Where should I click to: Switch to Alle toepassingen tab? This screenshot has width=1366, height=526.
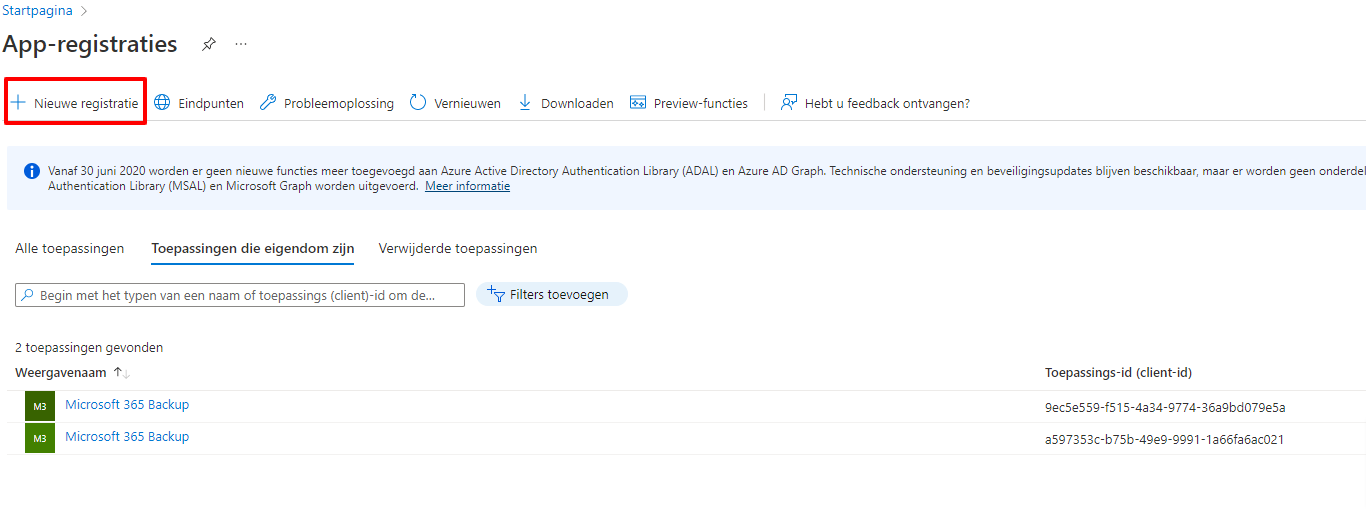[70, 248]
